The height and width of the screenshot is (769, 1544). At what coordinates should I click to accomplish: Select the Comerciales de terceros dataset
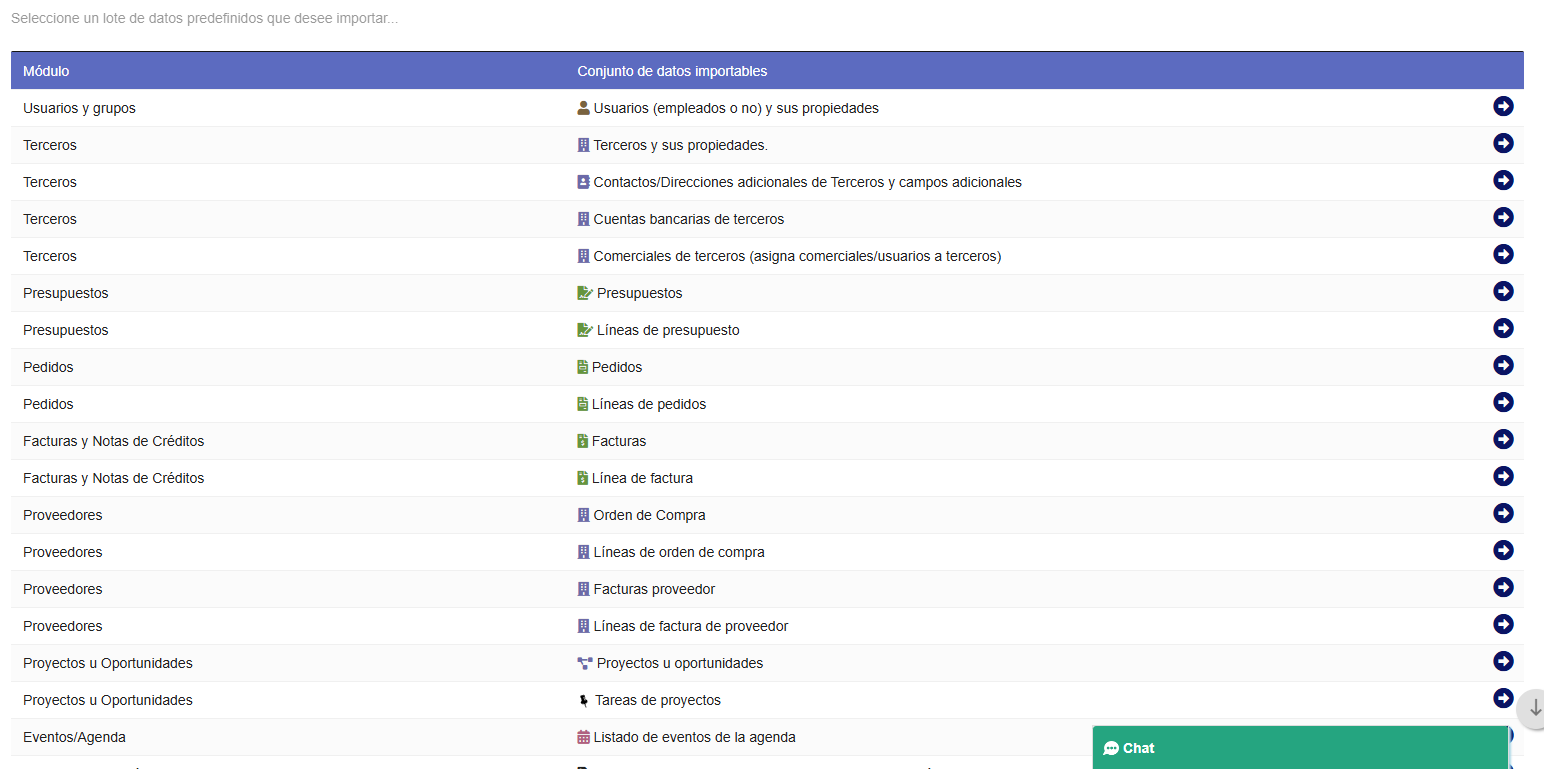(796, 255)
